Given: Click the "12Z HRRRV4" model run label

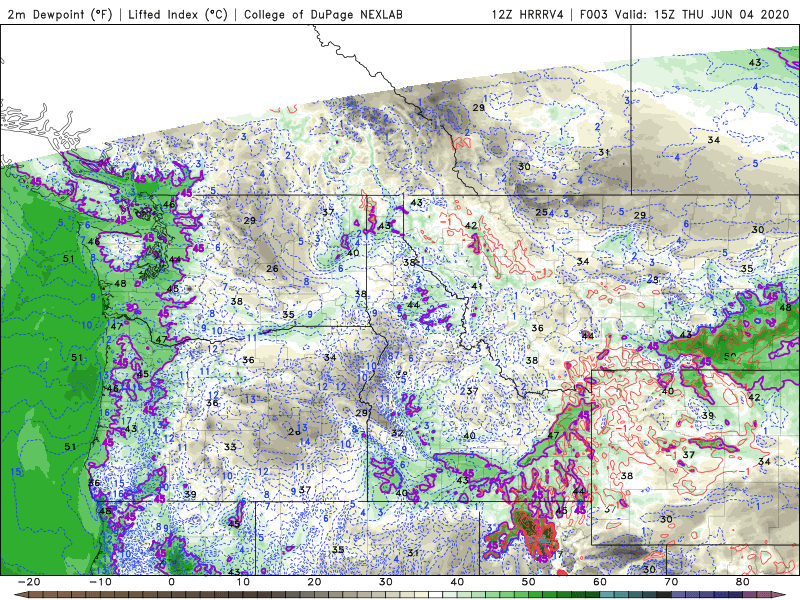Looking at the screenshot, I should (x=528, y=14).
